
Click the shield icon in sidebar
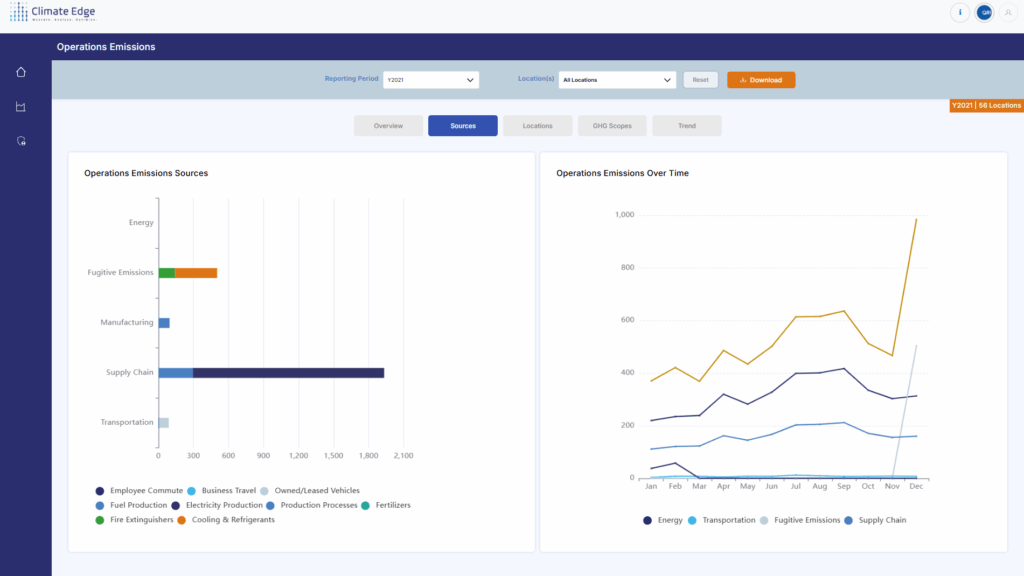pos(21,141)
